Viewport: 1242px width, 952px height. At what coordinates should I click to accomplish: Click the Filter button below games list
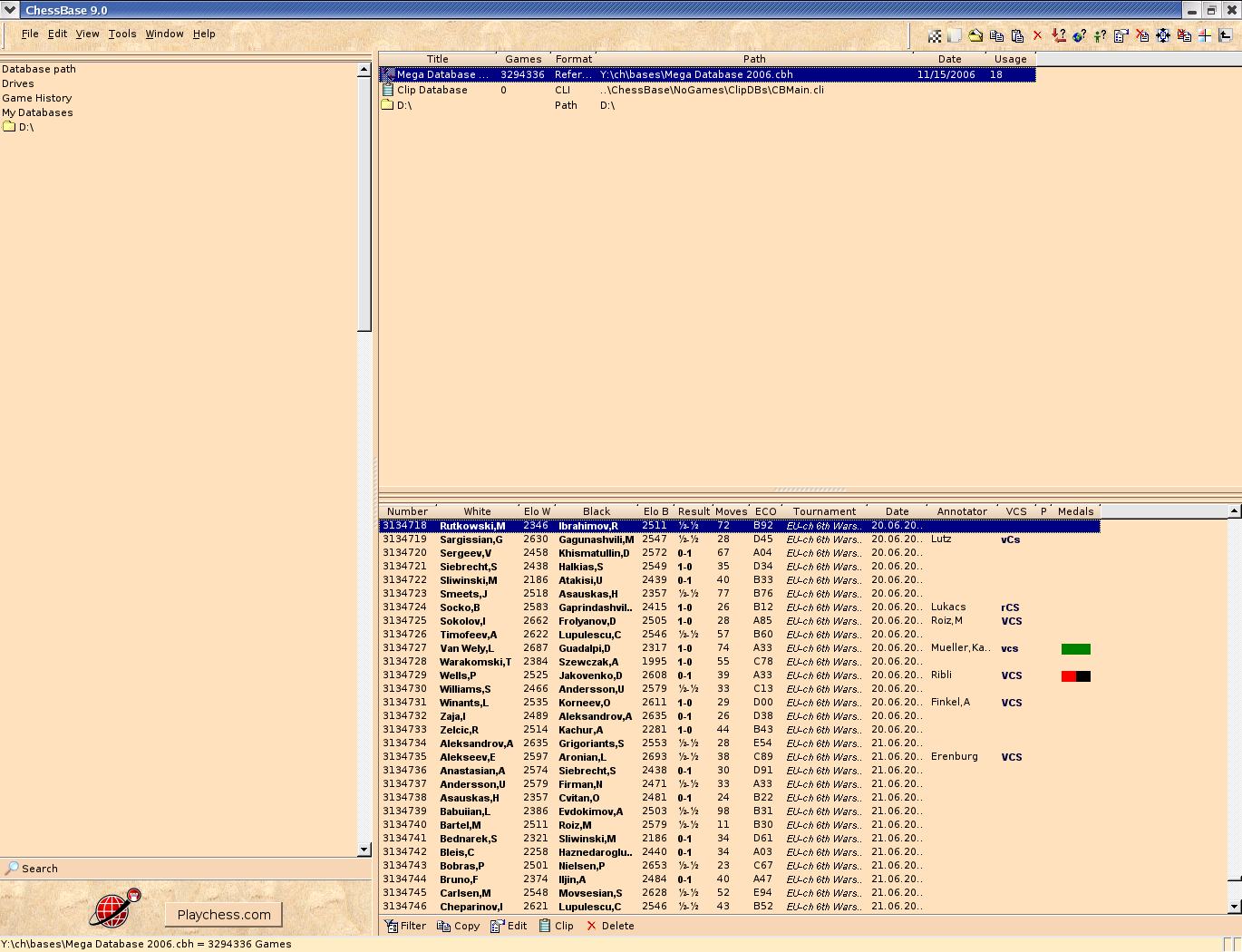(405, 926)
